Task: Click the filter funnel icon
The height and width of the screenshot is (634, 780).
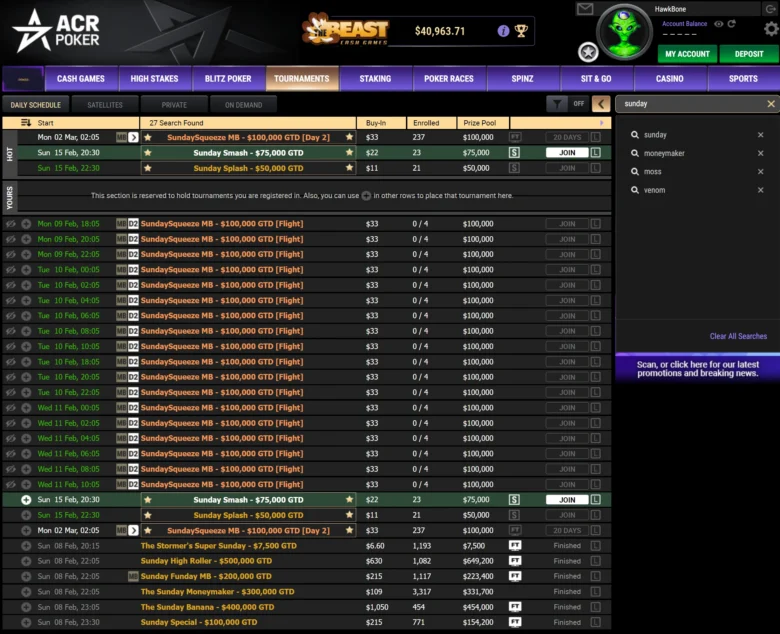Action: (x=557, y=104)
